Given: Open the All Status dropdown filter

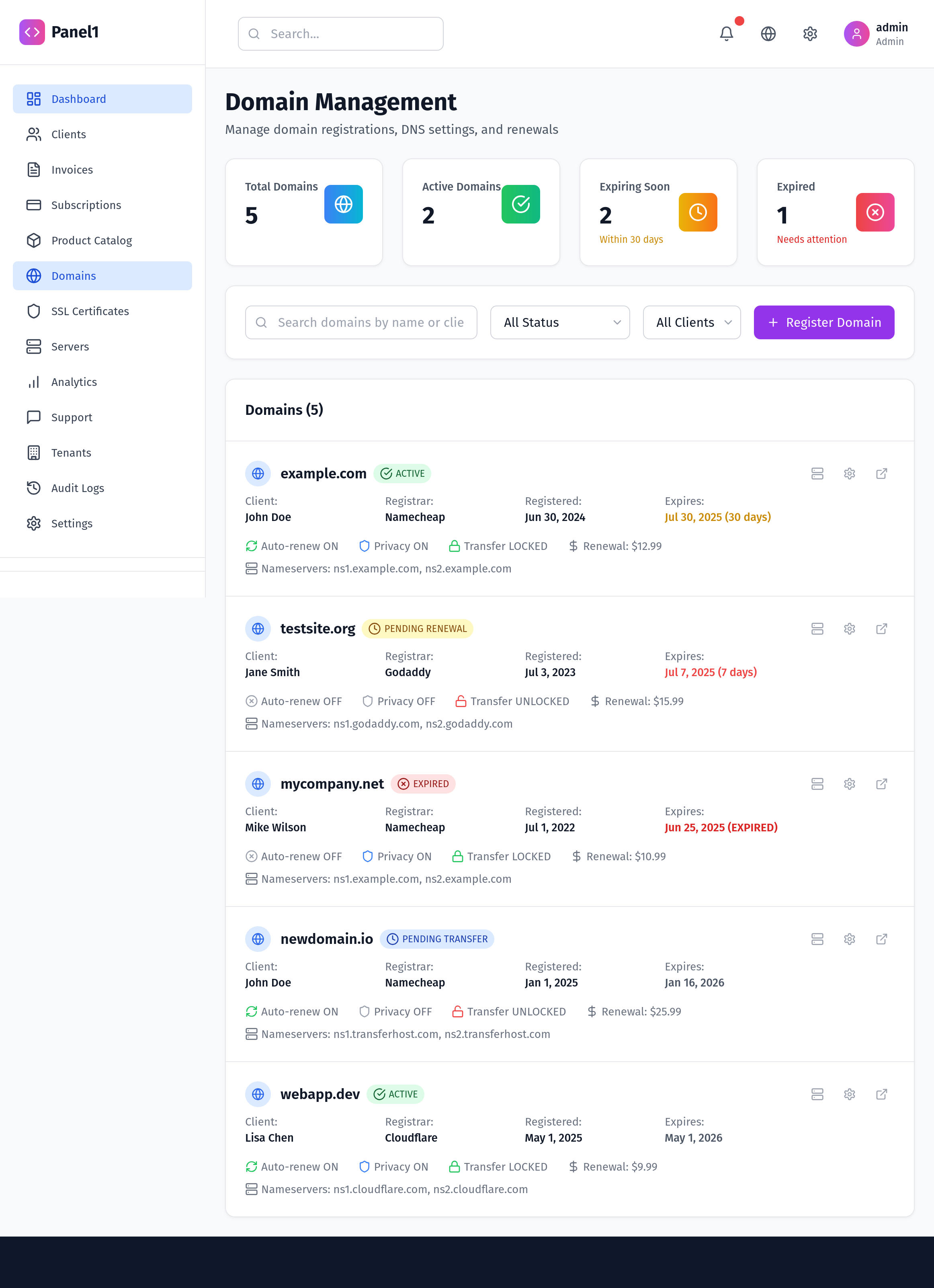Looking at the screenshot, I should click(x=560, y=322).
